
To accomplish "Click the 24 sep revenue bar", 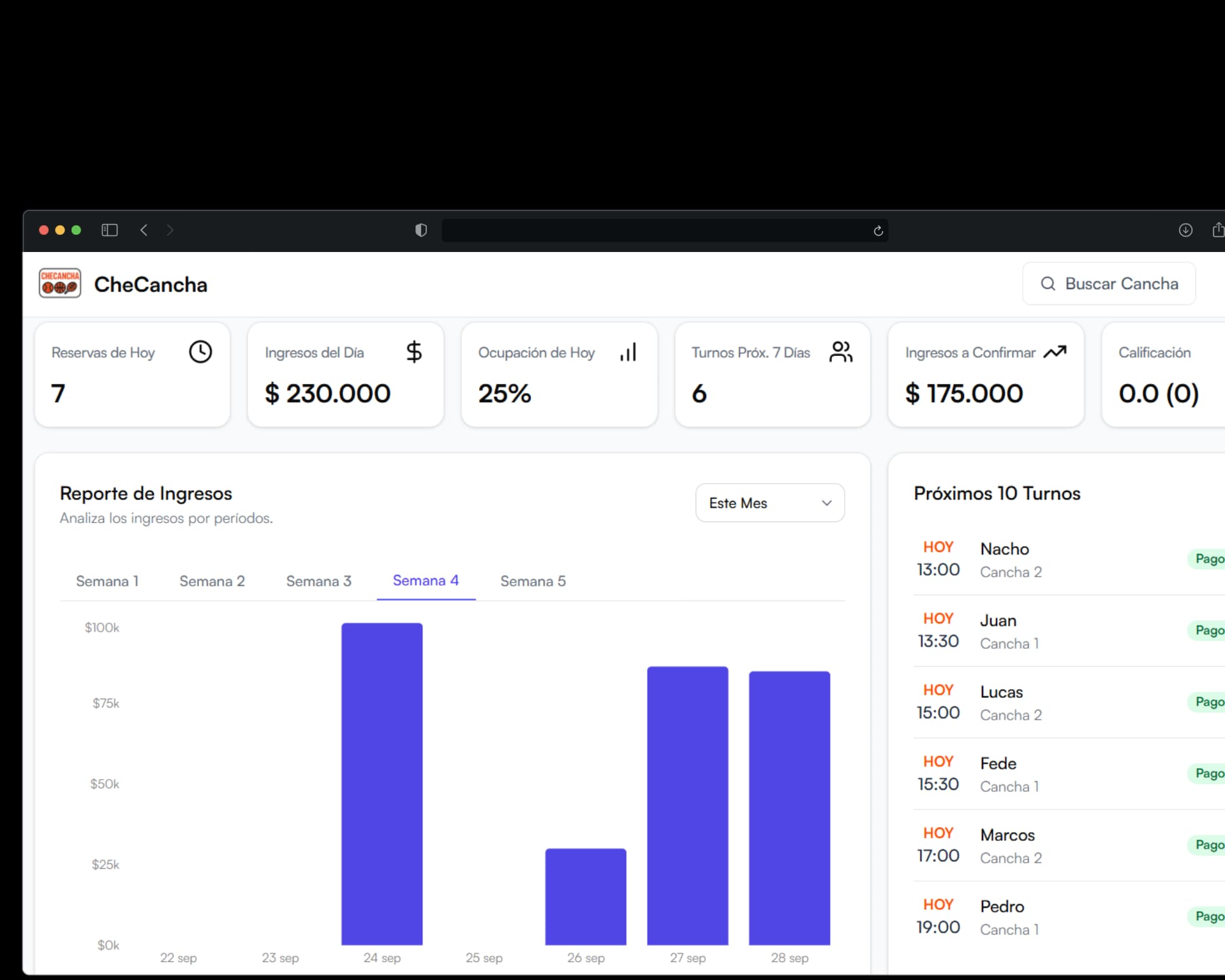I will [x=382, y=783].
